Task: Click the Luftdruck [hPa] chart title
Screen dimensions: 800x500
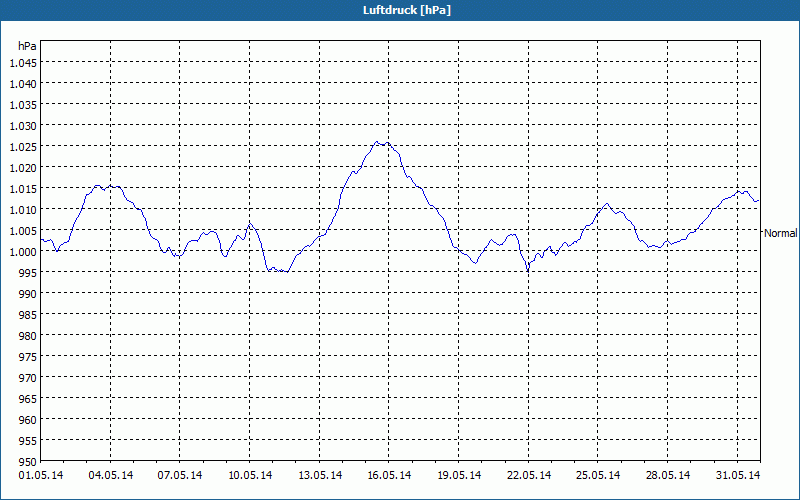Action: [407, 10]
